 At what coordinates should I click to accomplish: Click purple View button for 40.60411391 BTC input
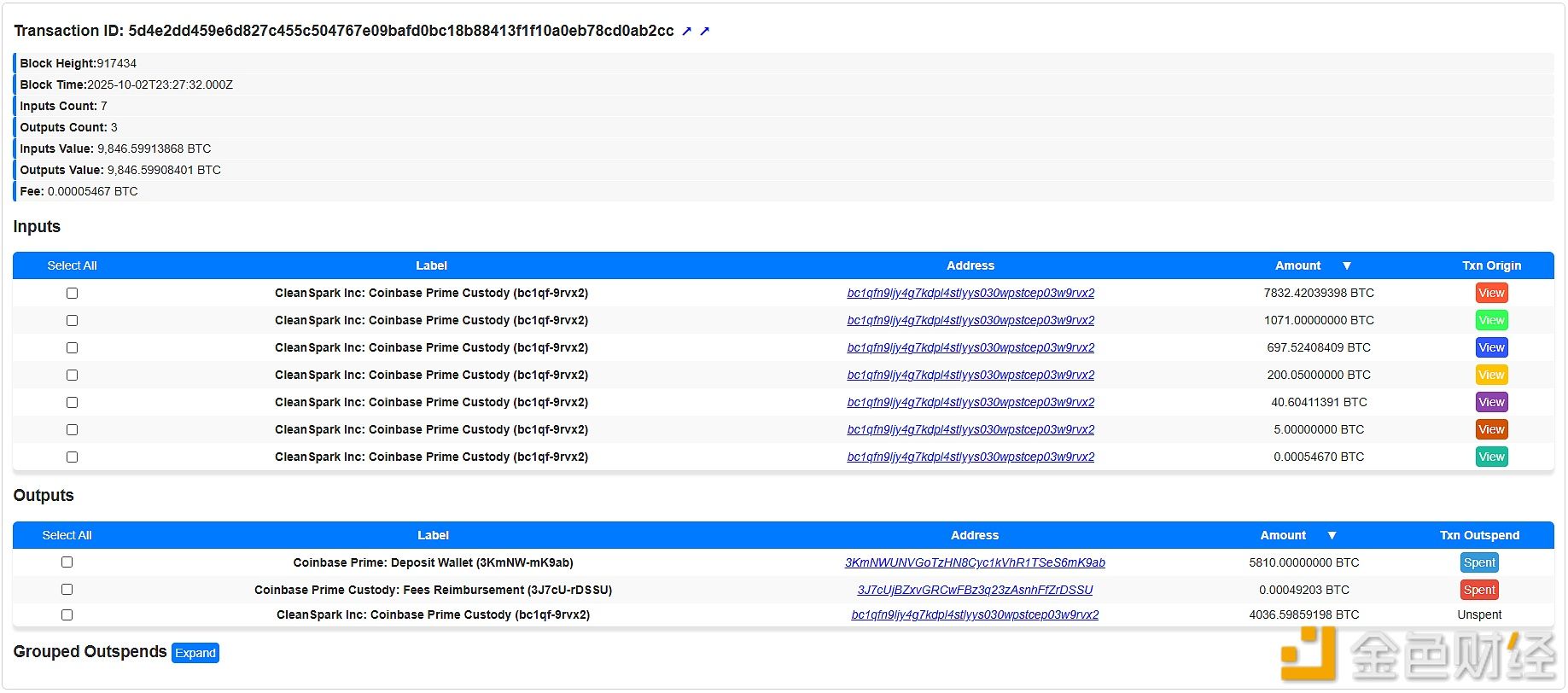(1490, 402)
